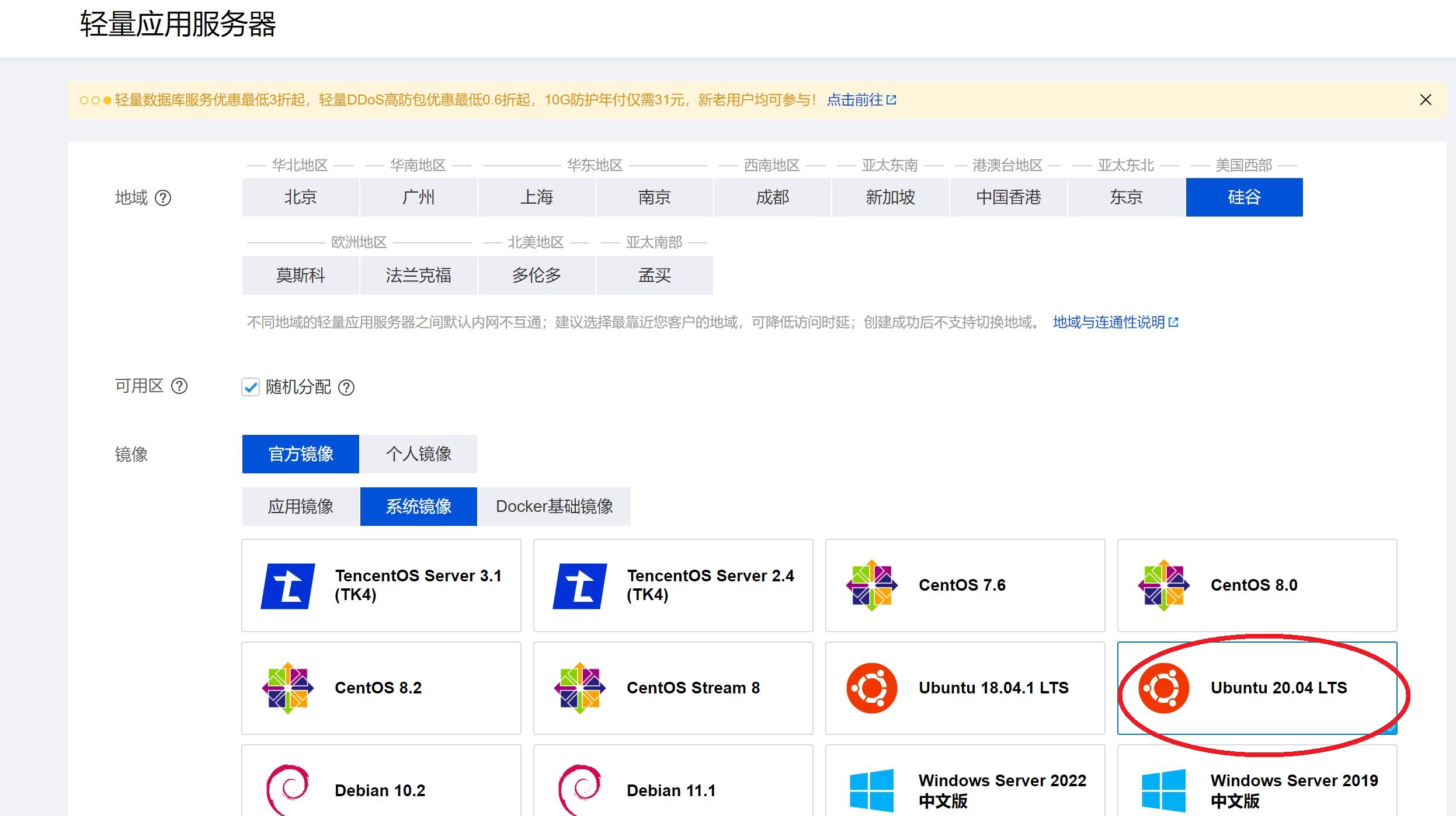Select the 东京 region
The width and height of the screenshot is (1456, 816).
tap(1126, 197)
